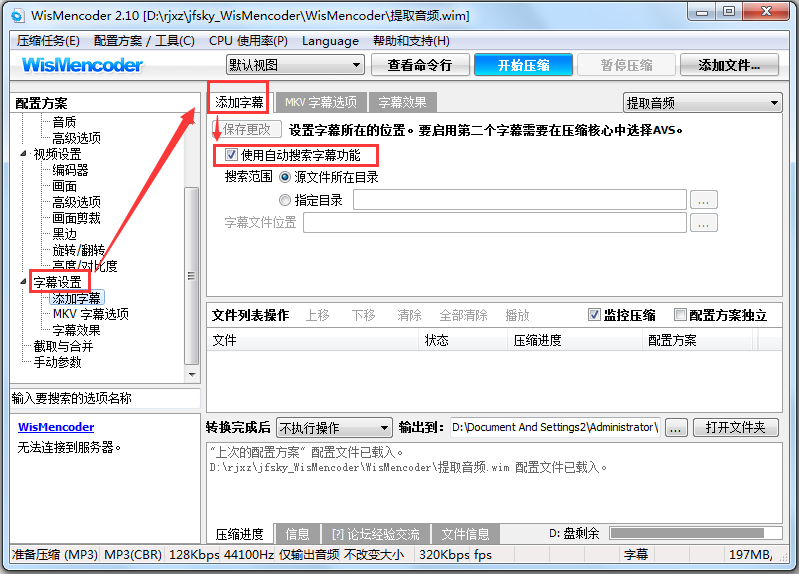Open the 提取音频 profile dropdown
Image resolution: width=799 pixels, height=574 pixels.
pos(703,103)
